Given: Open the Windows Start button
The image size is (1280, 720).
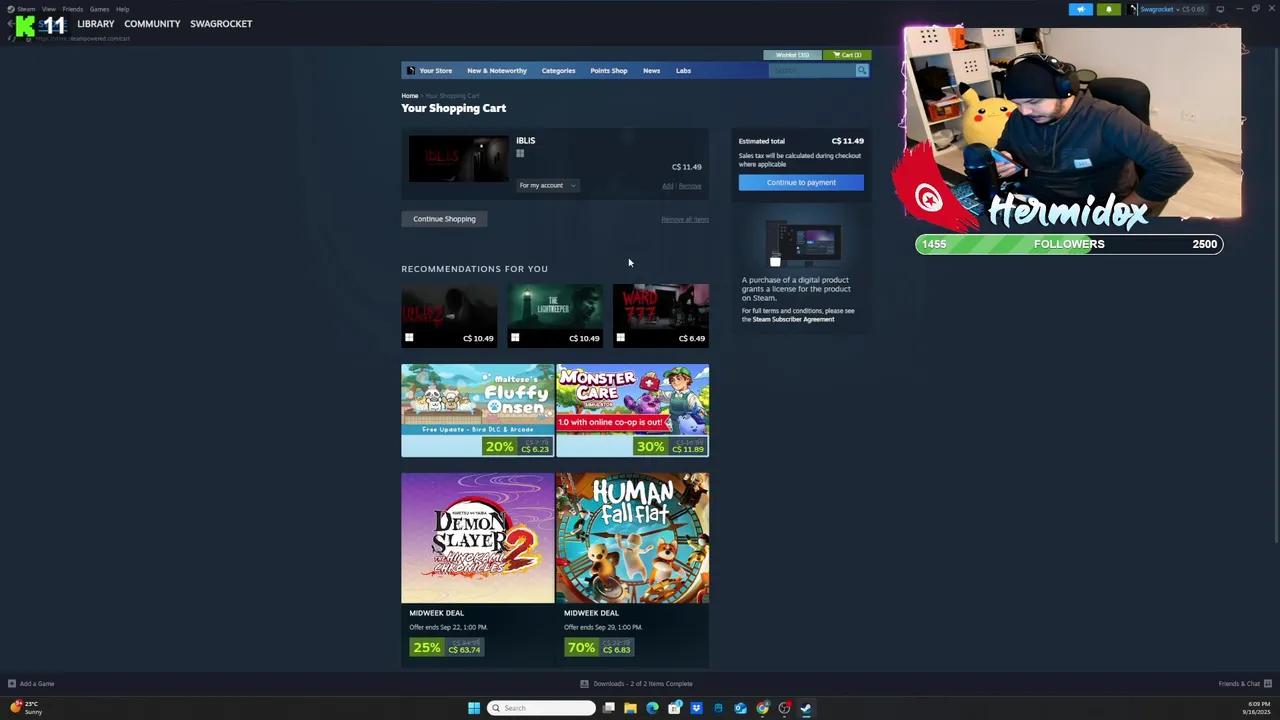Looking at the screenshot, I should (474, 708).
